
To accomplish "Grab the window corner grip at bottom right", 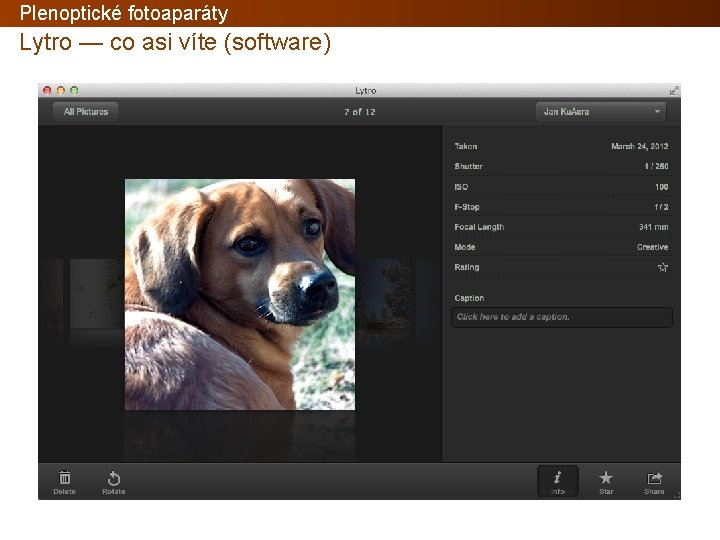I will (x=677, y=496).
